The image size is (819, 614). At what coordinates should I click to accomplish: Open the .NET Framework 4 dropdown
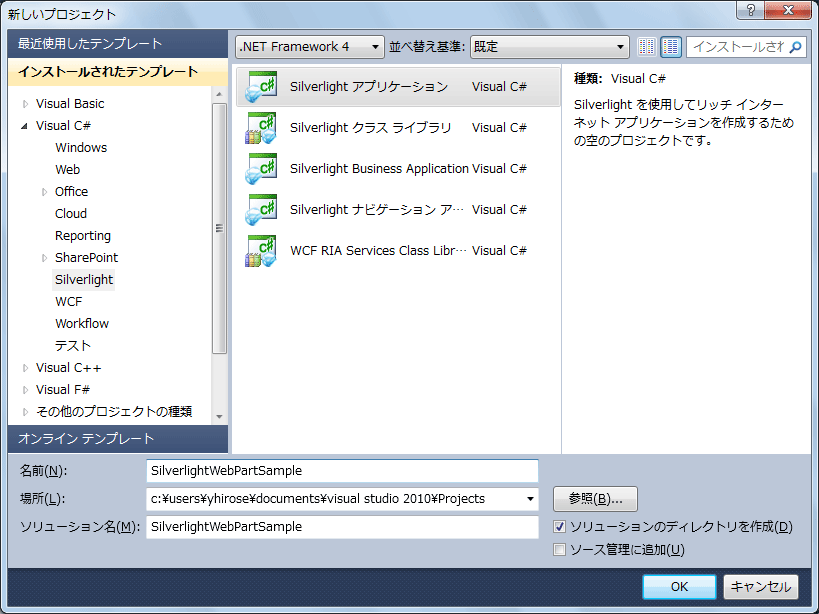[x=310, y=47]
